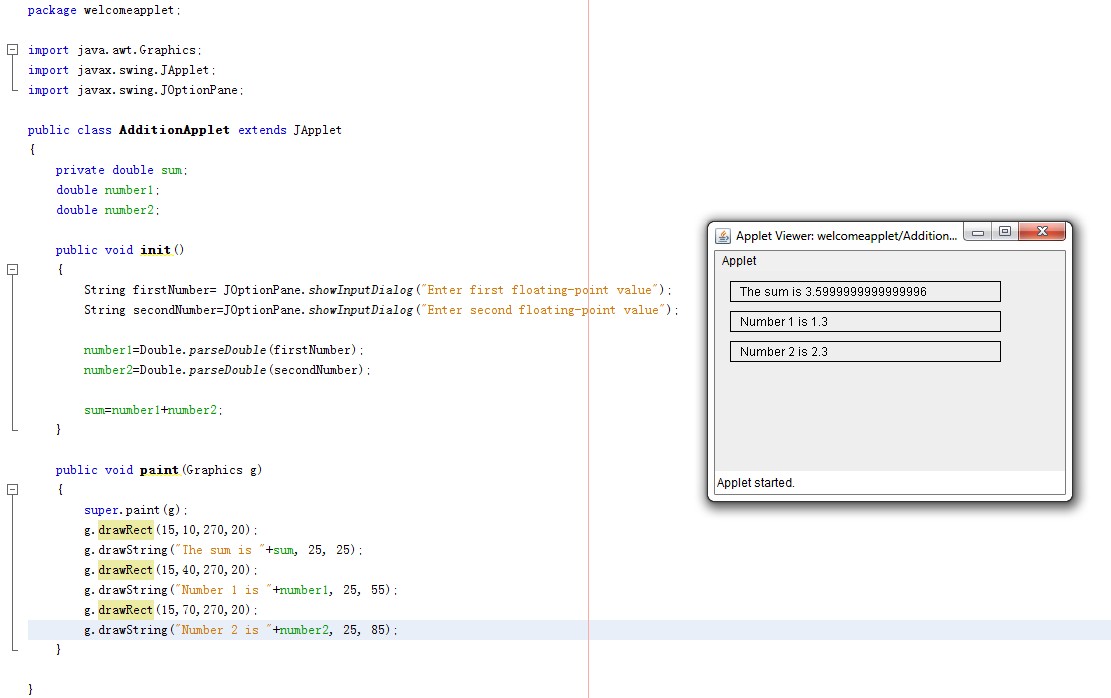Viewport: 1111px width, 698px height.
Task: Click the 'import javax.swing.JOptionPane;' line
Action: 135,90
